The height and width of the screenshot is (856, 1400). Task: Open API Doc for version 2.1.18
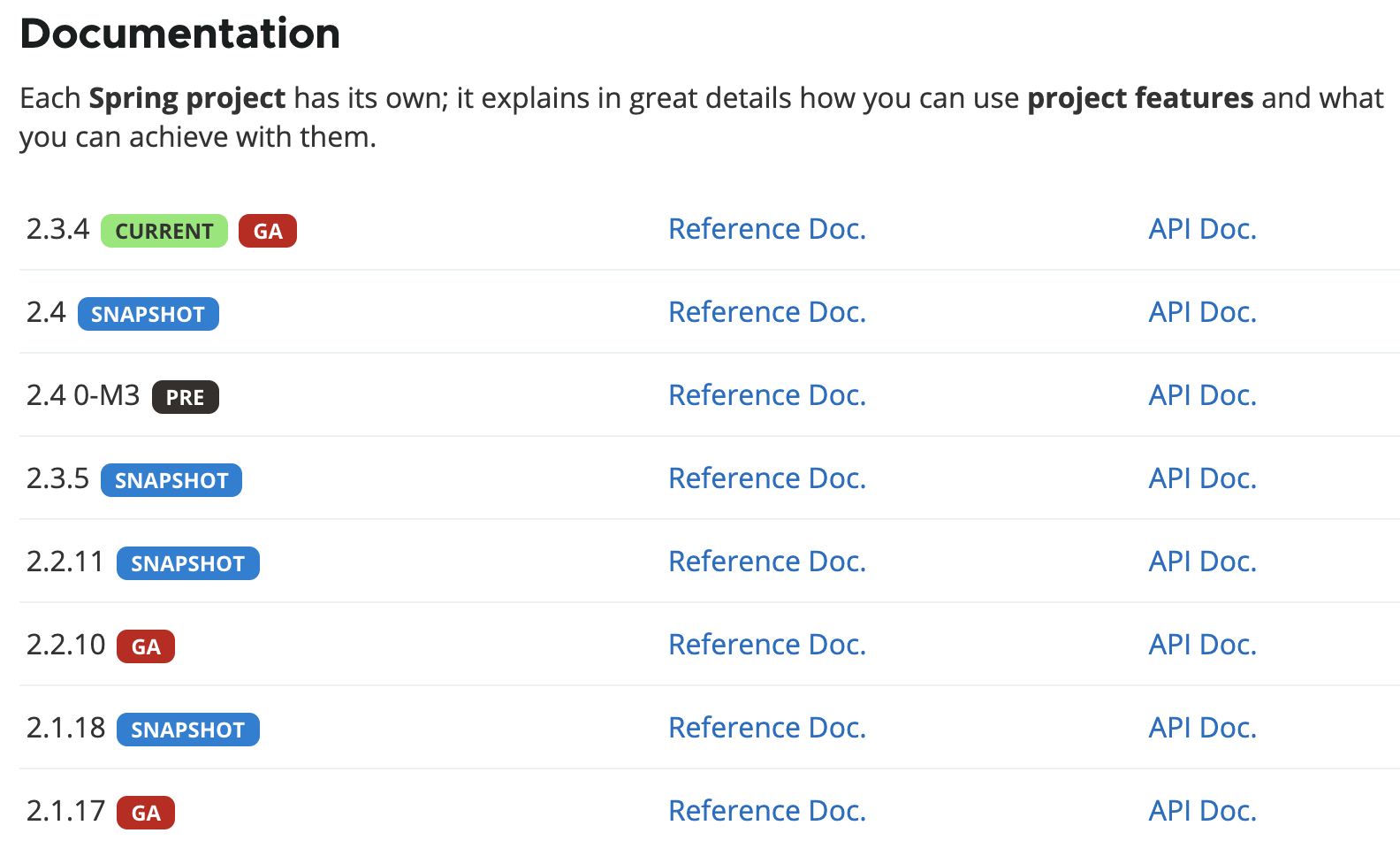(1201, 728)
